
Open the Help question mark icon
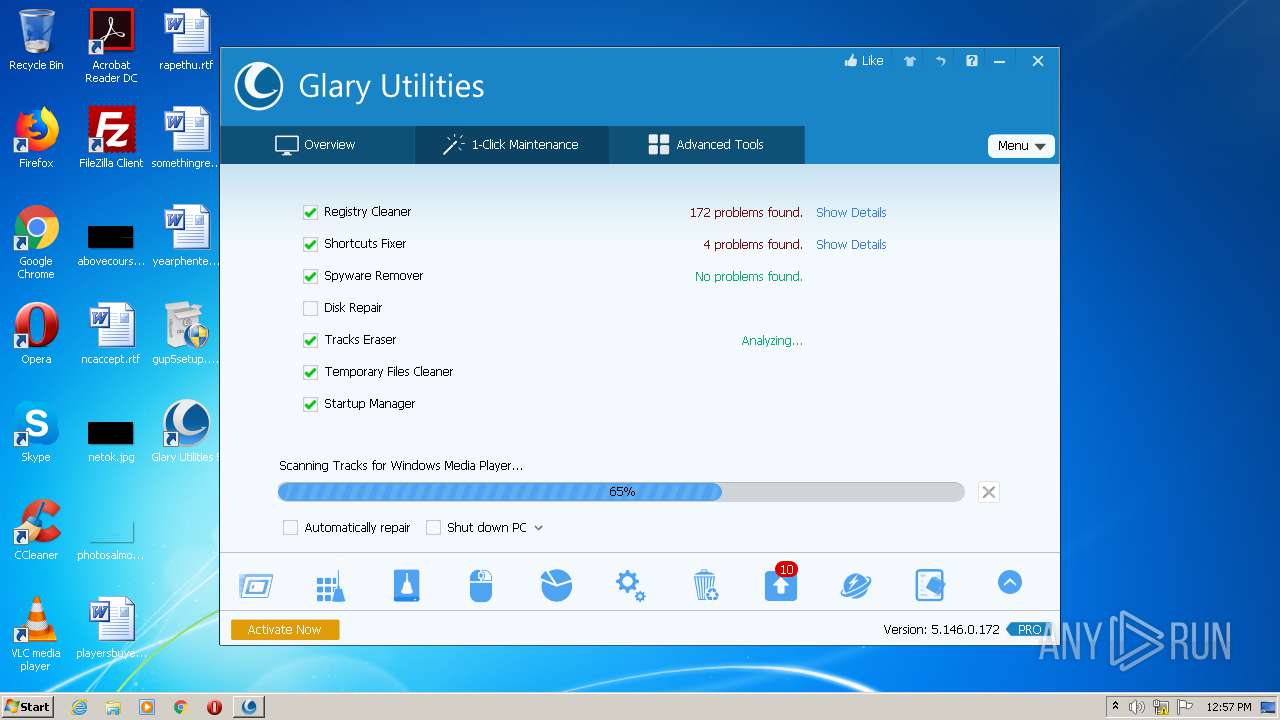[x=972, y=61]
